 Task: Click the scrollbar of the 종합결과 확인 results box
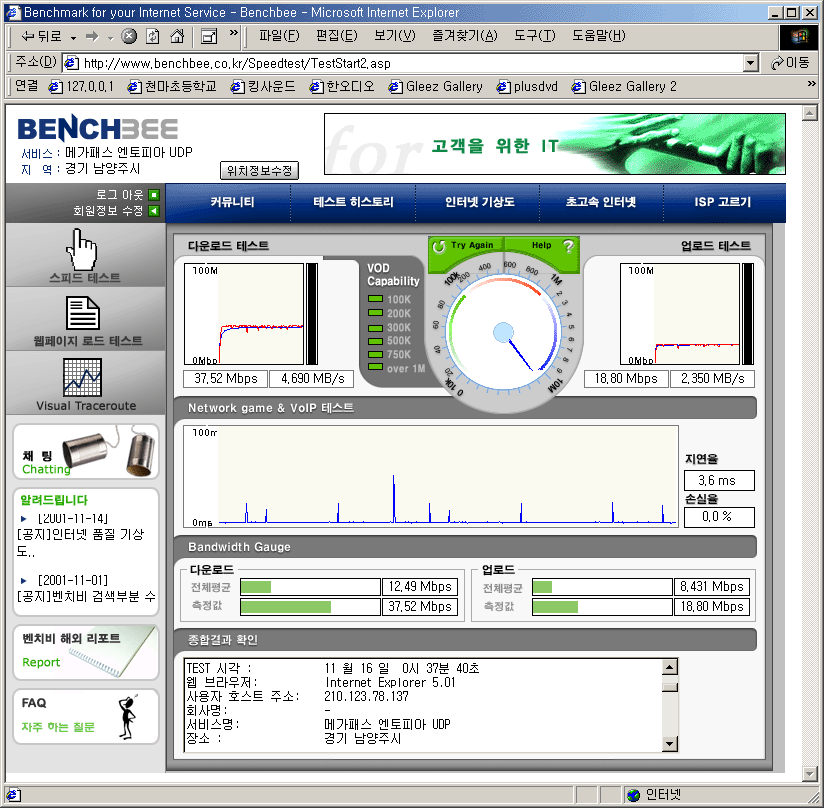click(x=672, y=705)
